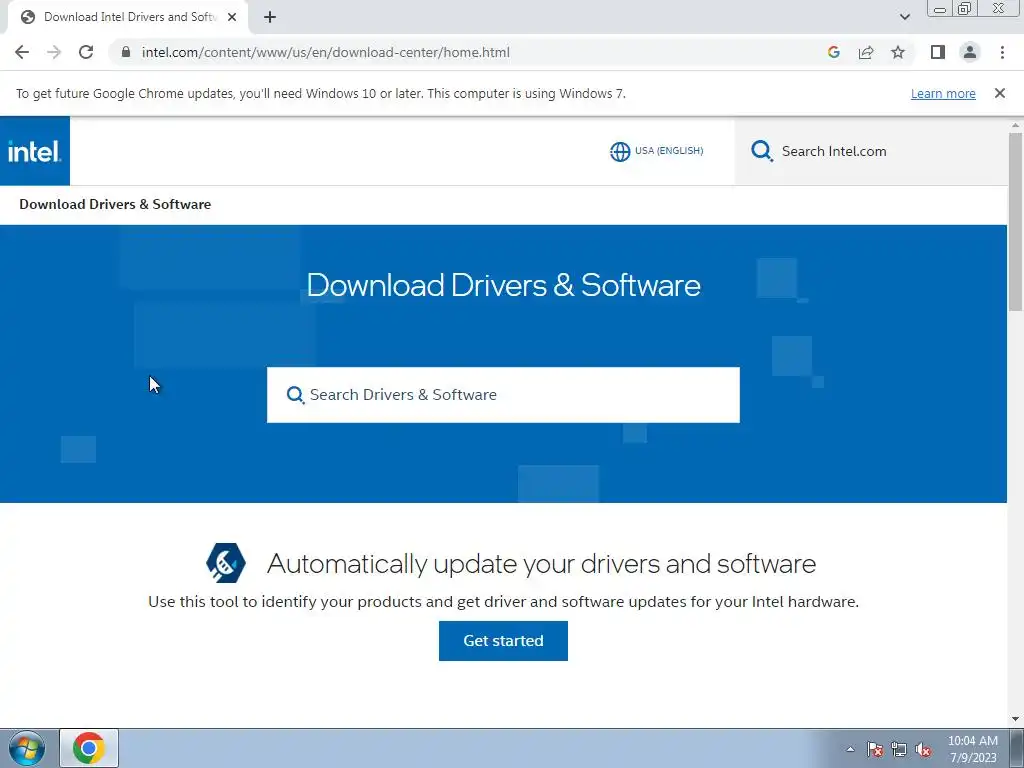This screenshot has width=1024, height=768.
Task: Open a new browser tab
Action: (270, 17)
